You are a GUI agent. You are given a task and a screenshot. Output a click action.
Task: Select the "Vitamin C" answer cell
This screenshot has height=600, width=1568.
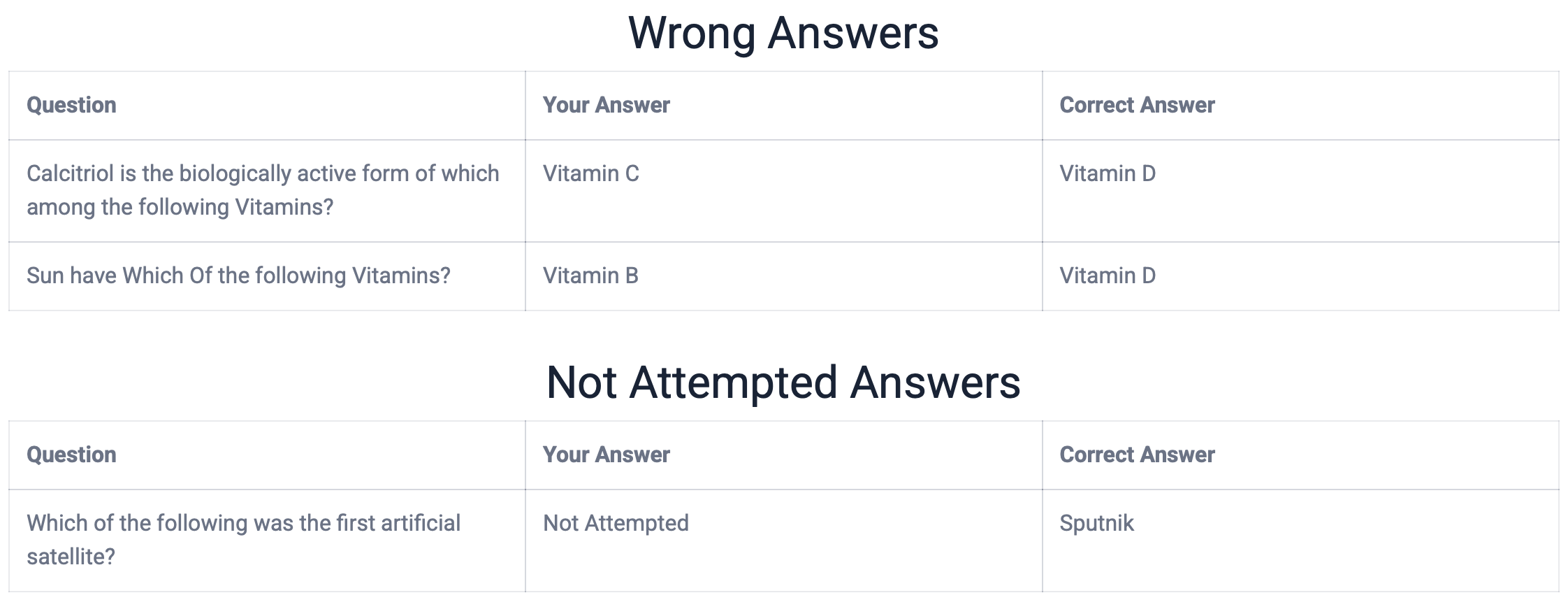point(590,173)
